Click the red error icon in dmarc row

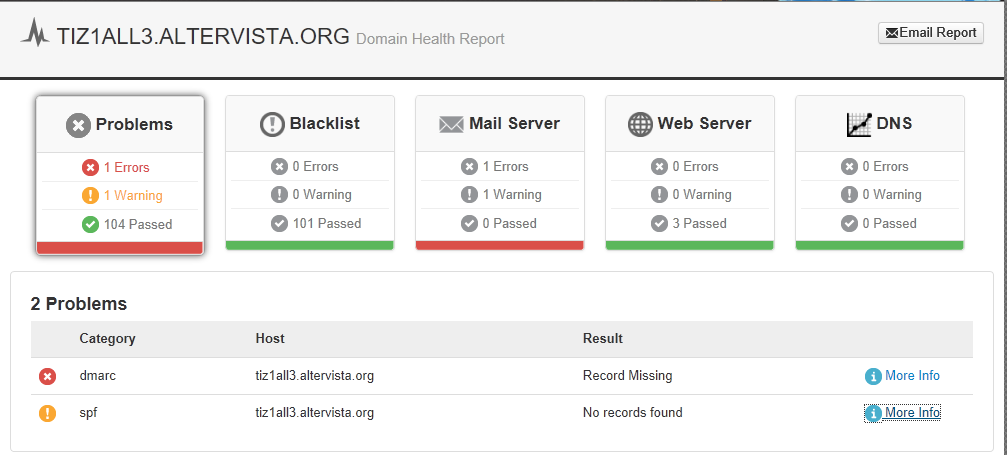[48, 377]
